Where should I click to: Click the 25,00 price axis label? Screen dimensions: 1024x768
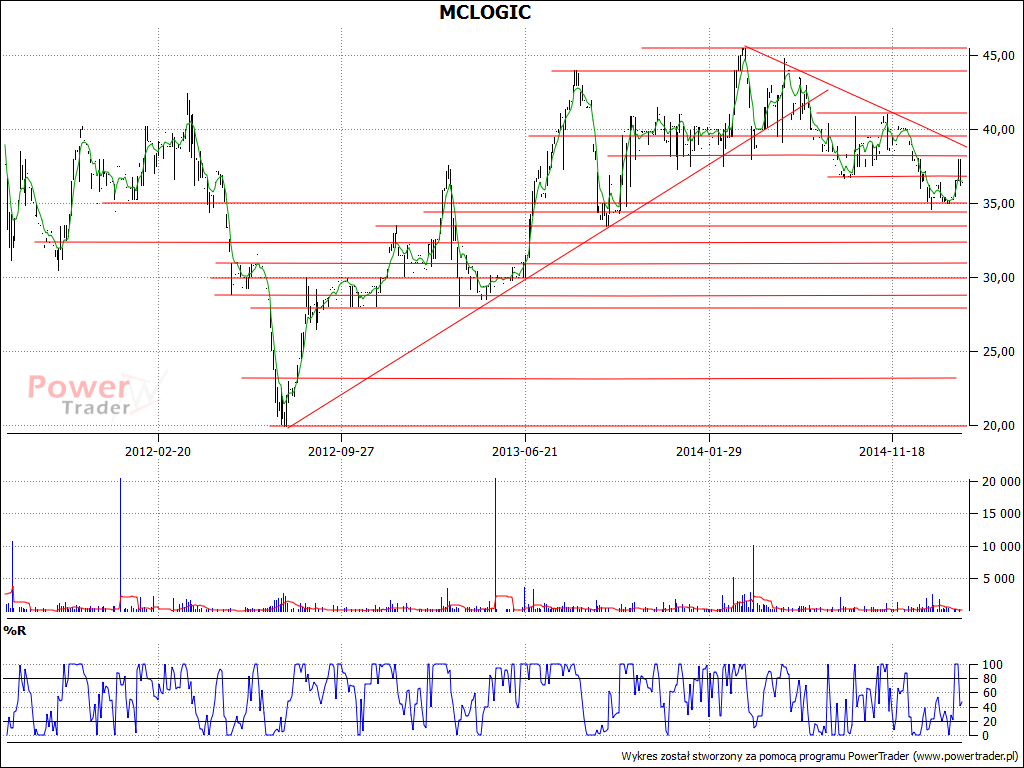999,351
